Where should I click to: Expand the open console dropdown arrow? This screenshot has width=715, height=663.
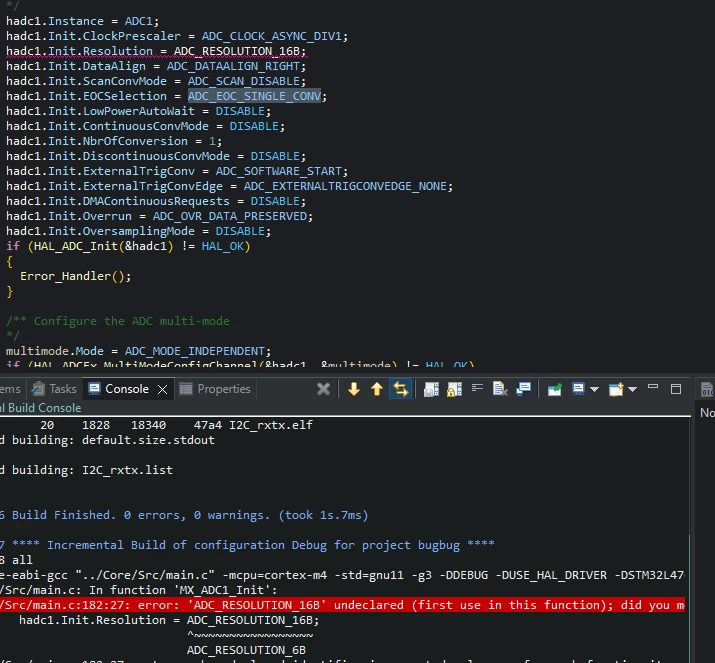click(x=632, y=389)
